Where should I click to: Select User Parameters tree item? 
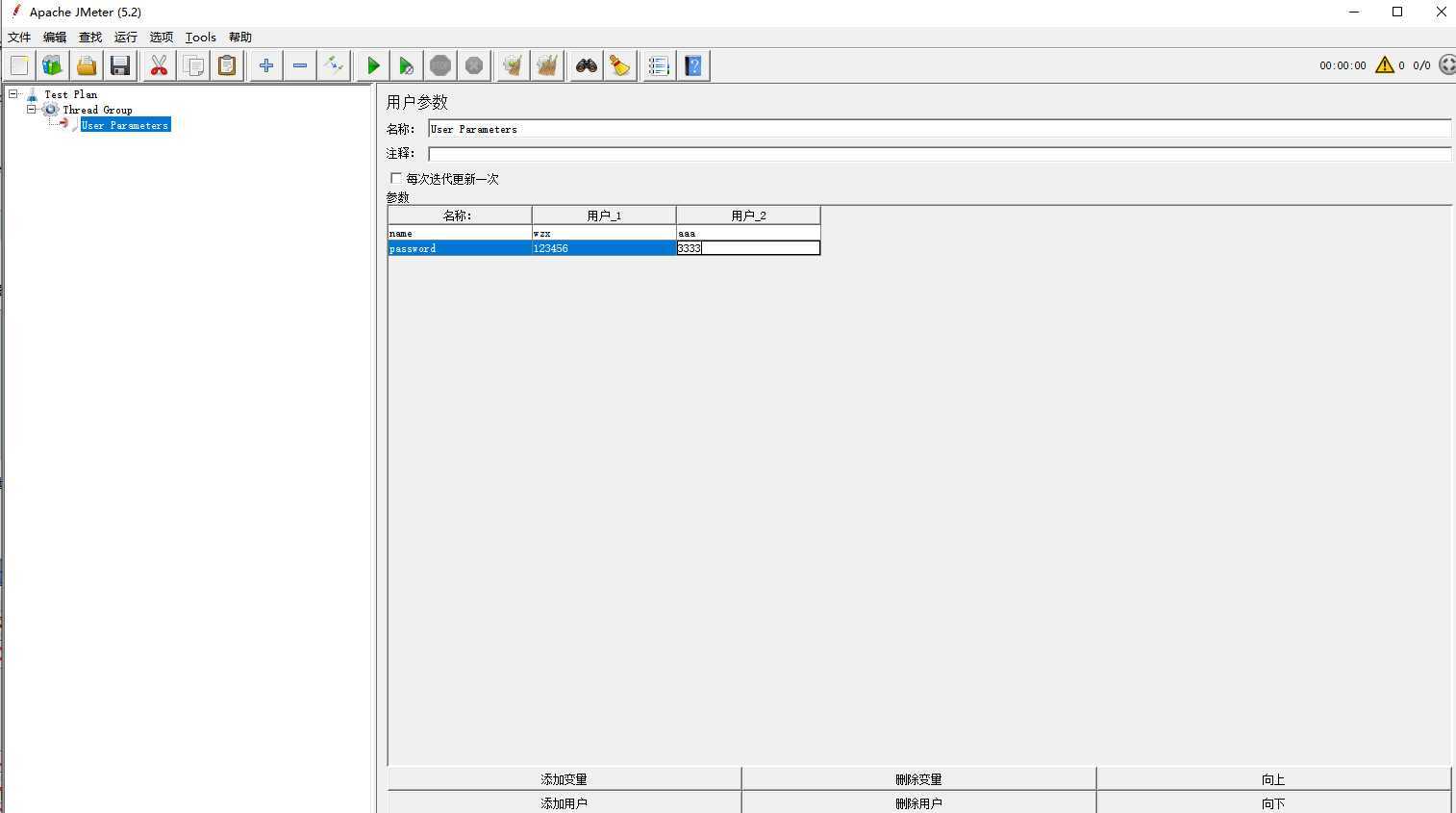pyautogui.click(x=125, y=125)
